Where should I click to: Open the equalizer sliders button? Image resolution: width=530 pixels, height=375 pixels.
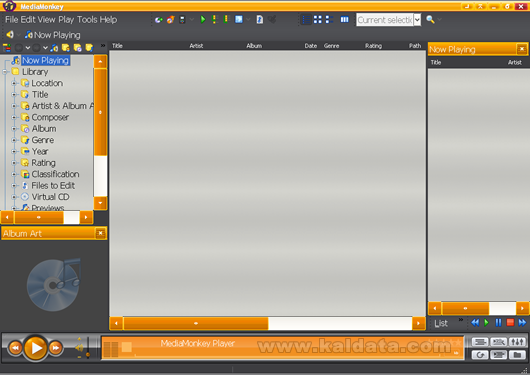(517, 342)
